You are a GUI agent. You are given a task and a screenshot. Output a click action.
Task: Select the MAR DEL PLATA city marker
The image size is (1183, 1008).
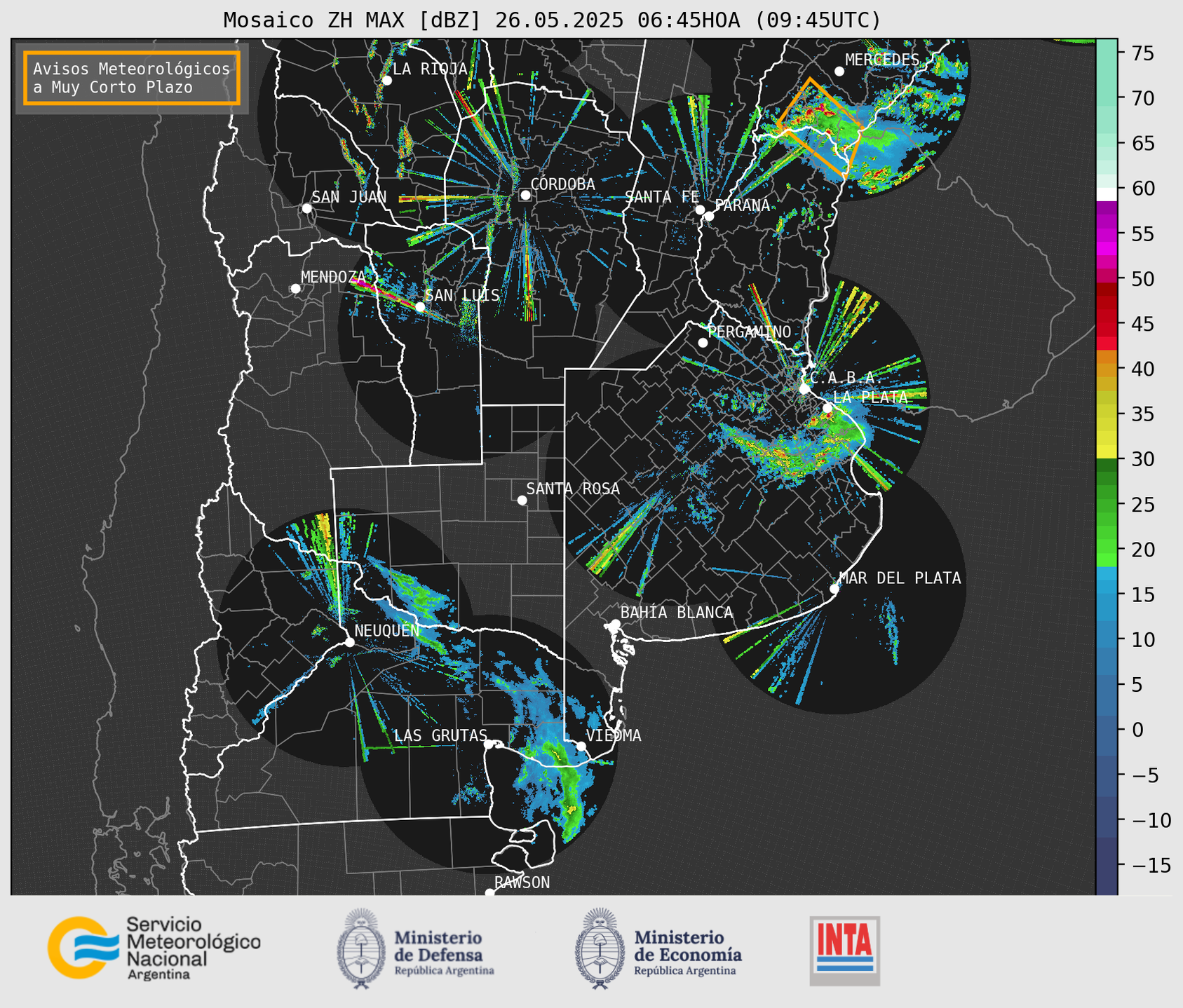(x=834, y=589)
